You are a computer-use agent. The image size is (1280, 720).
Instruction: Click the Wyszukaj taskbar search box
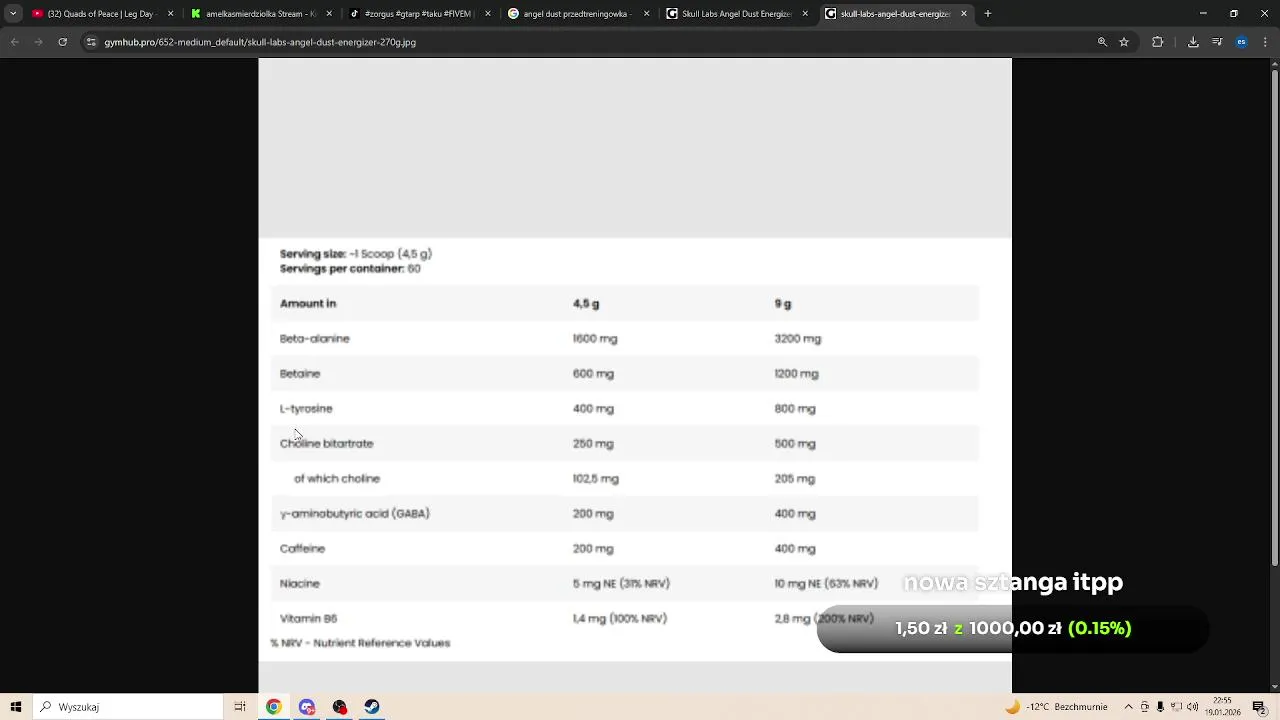pyautogui.click(x=128, y=707)
